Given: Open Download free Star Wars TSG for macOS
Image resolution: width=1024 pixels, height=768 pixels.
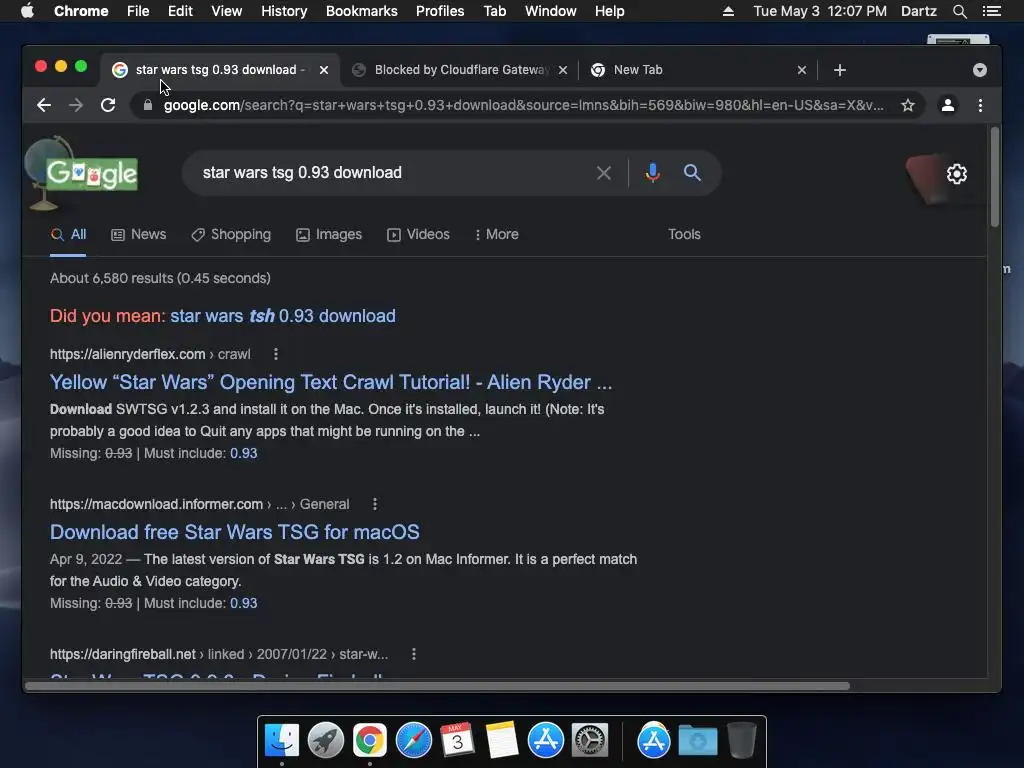Looking at the screenshot, I should 234,532.
